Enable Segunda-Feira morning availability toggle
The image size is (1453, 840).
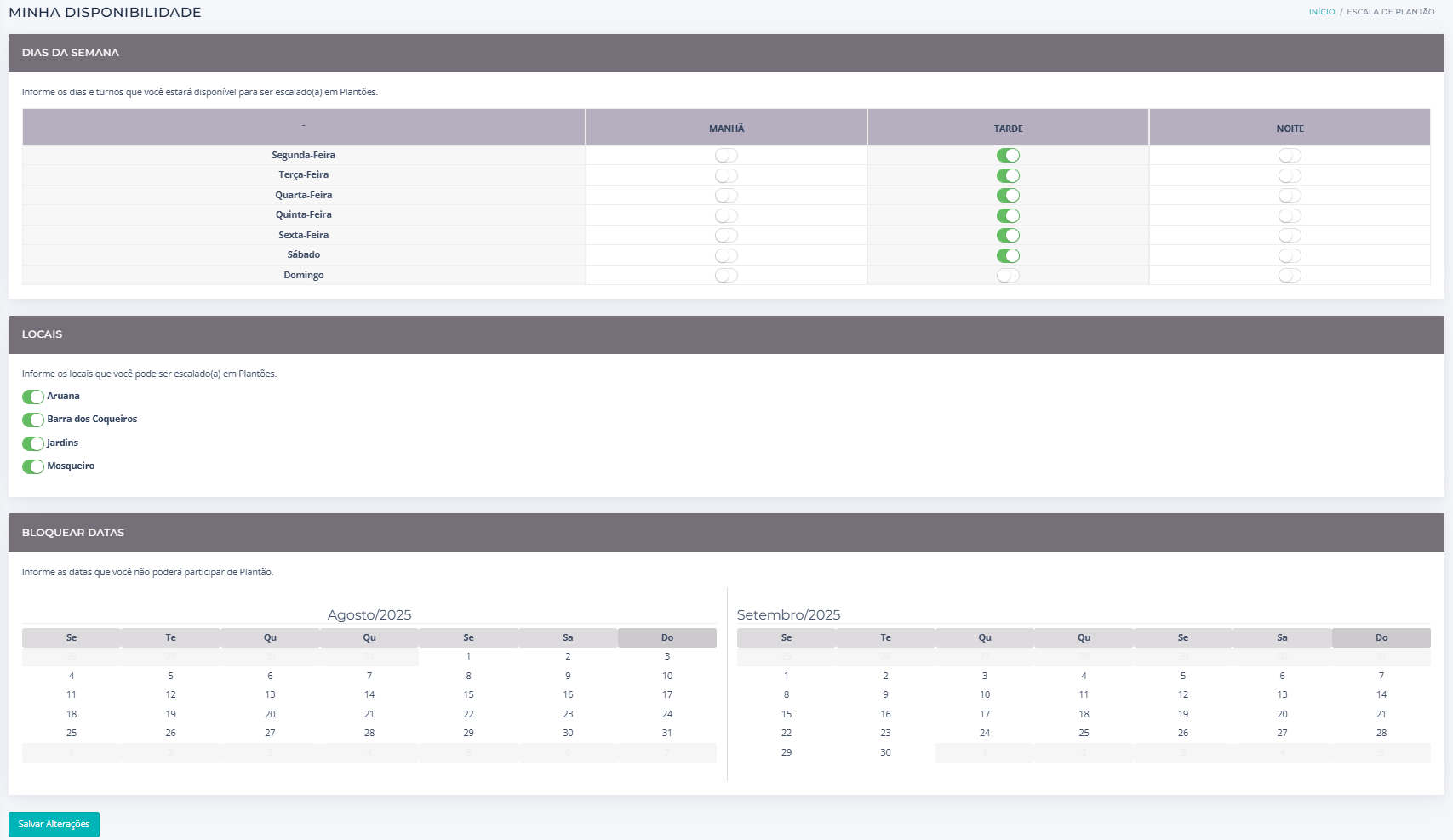[x=726, y=155]
